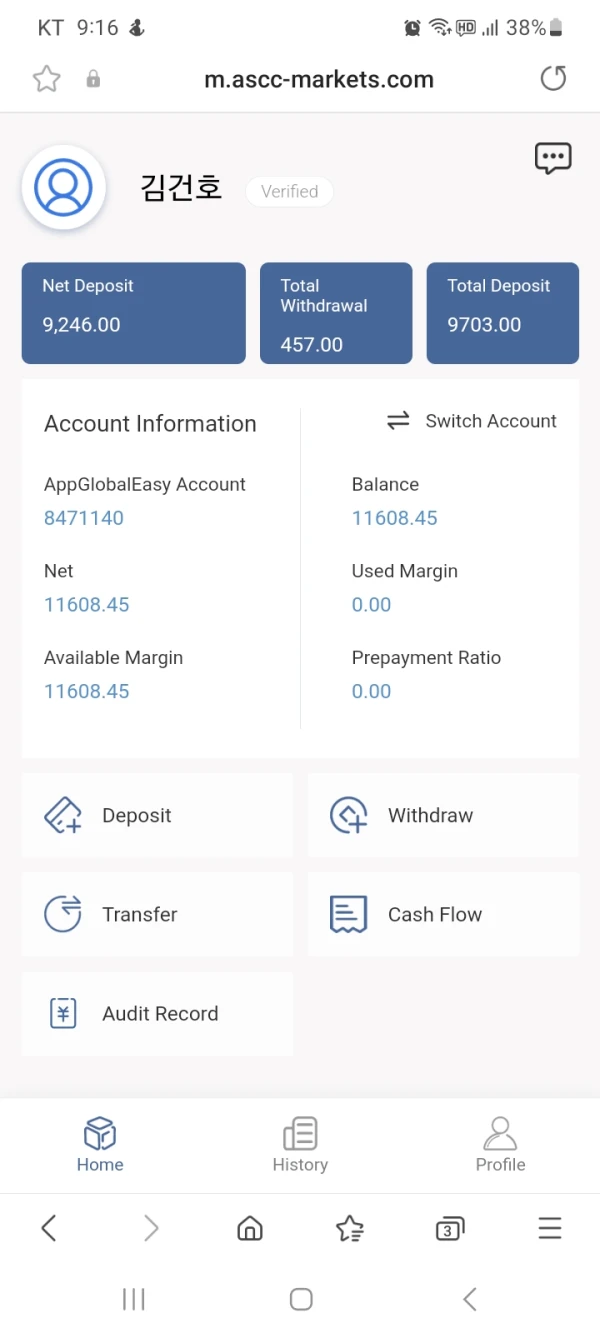Tap the m.ascc-markets.com address bar
Viewport: 600px width, 1333px height.
coord(319,80)
